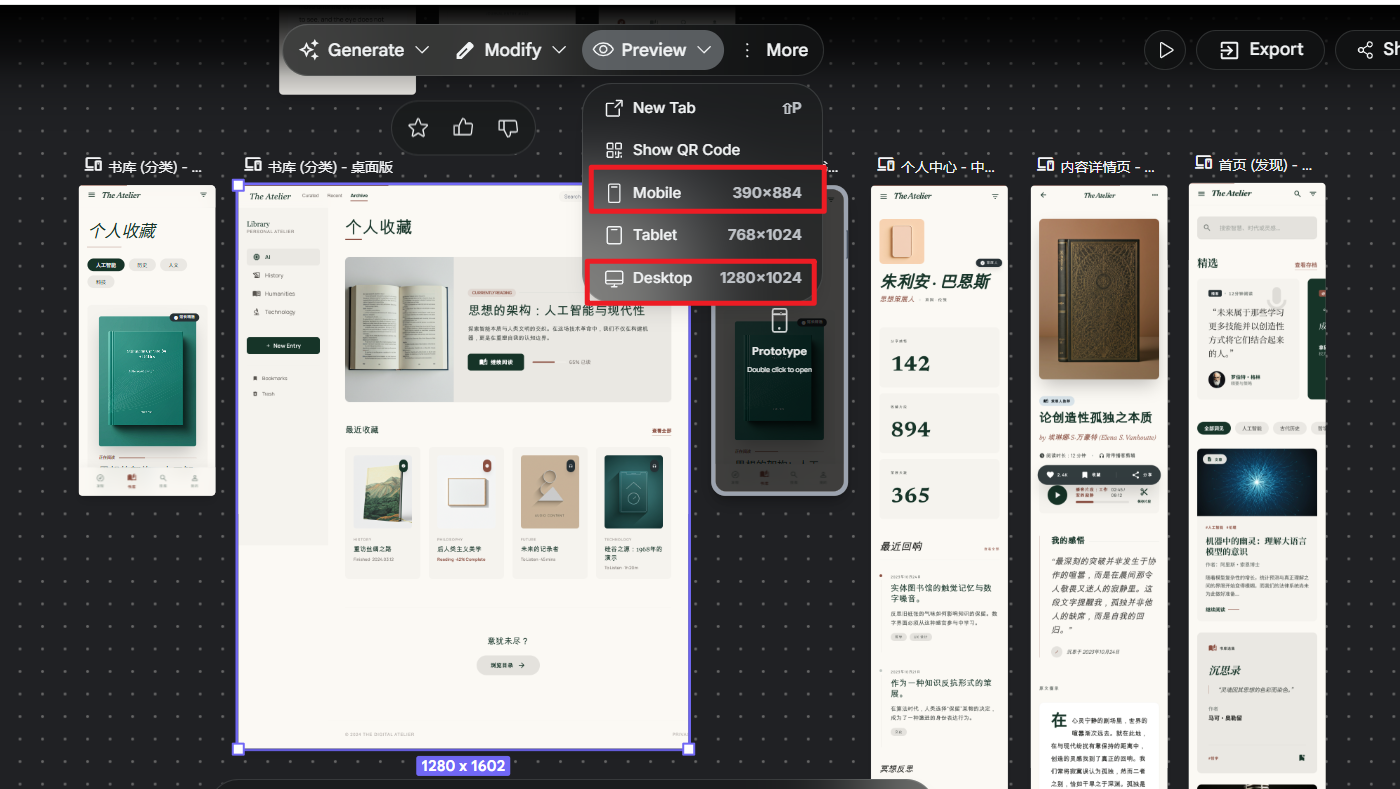The image size is (1400, 789).
Task: Click the play prototype button
Action: click(1165, 50)
